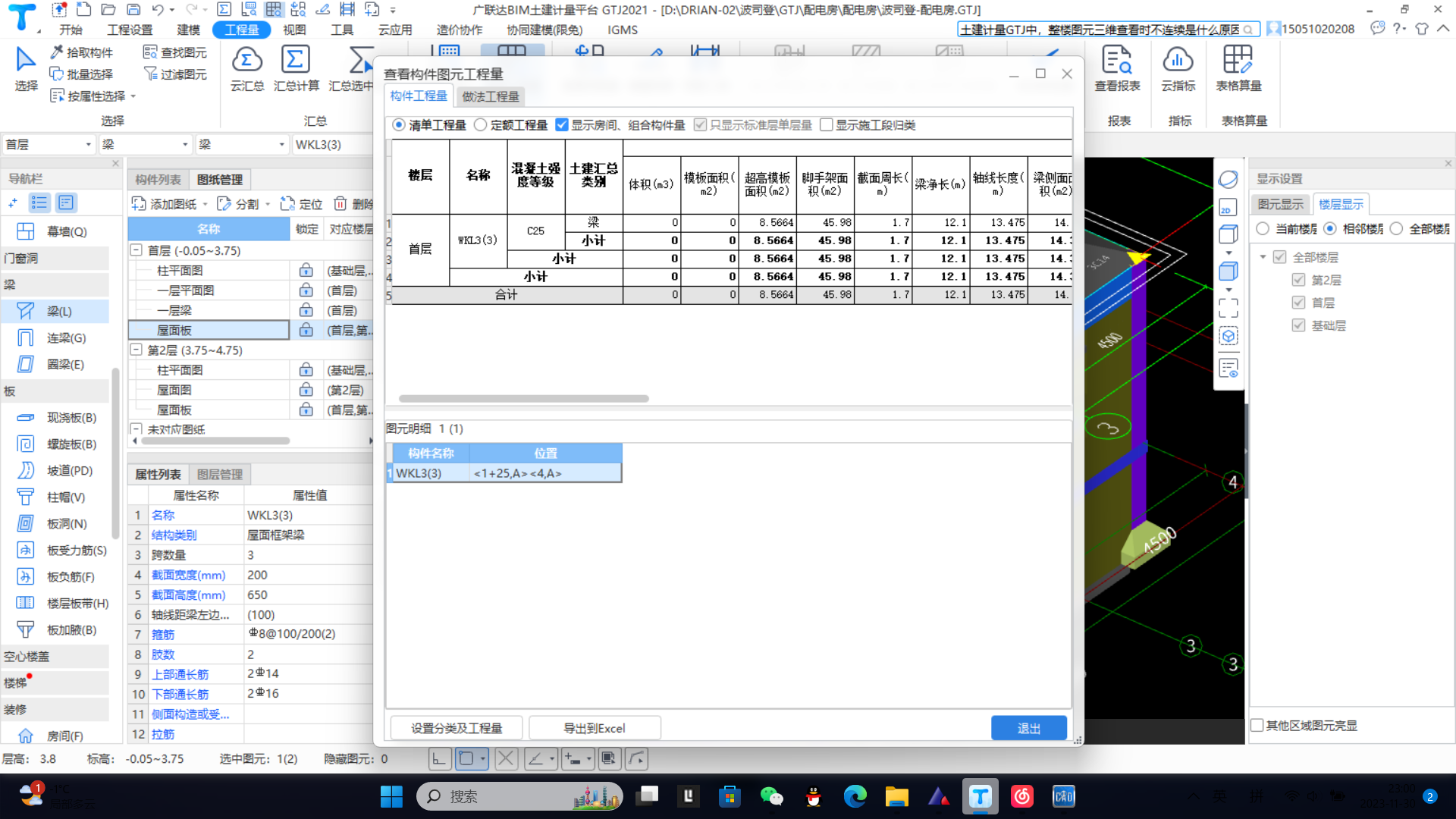Click fullscreen extents icon in view toolbar
The height and width of the screenshot is (819, 1456).
point(1228,307)
